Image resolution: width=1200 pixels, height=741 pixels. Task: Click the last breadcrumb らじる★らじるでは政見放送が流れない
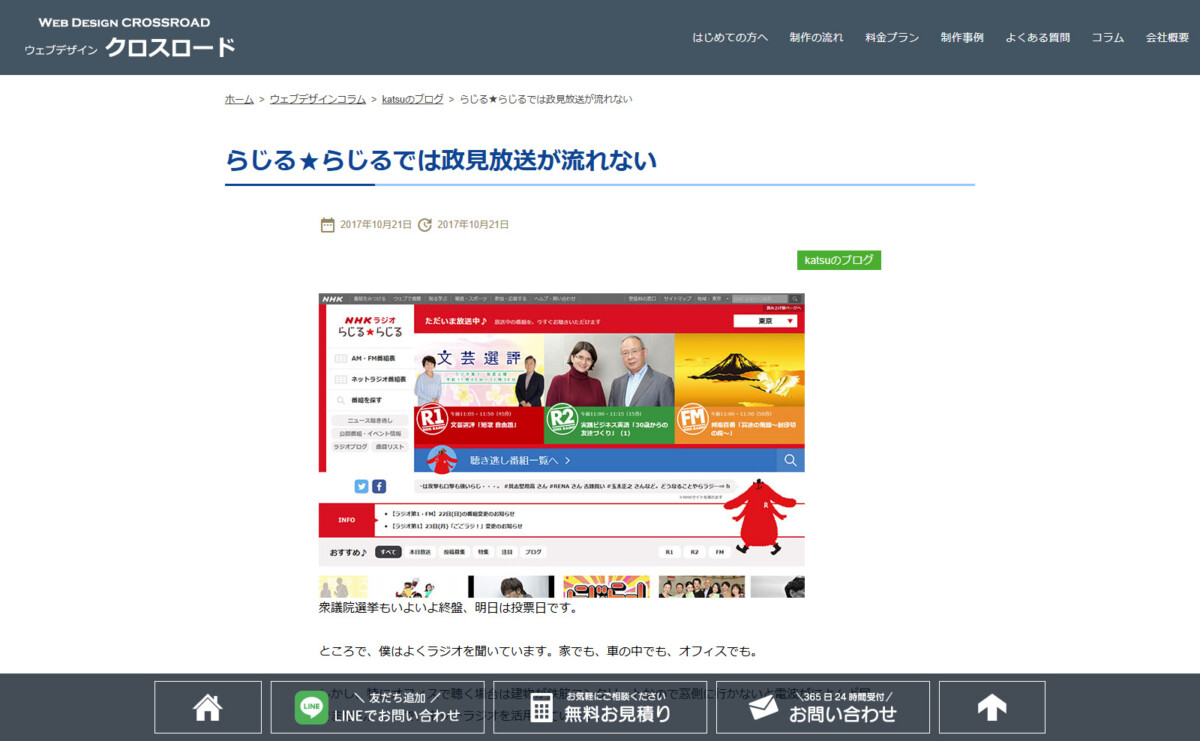click(546, 99)
